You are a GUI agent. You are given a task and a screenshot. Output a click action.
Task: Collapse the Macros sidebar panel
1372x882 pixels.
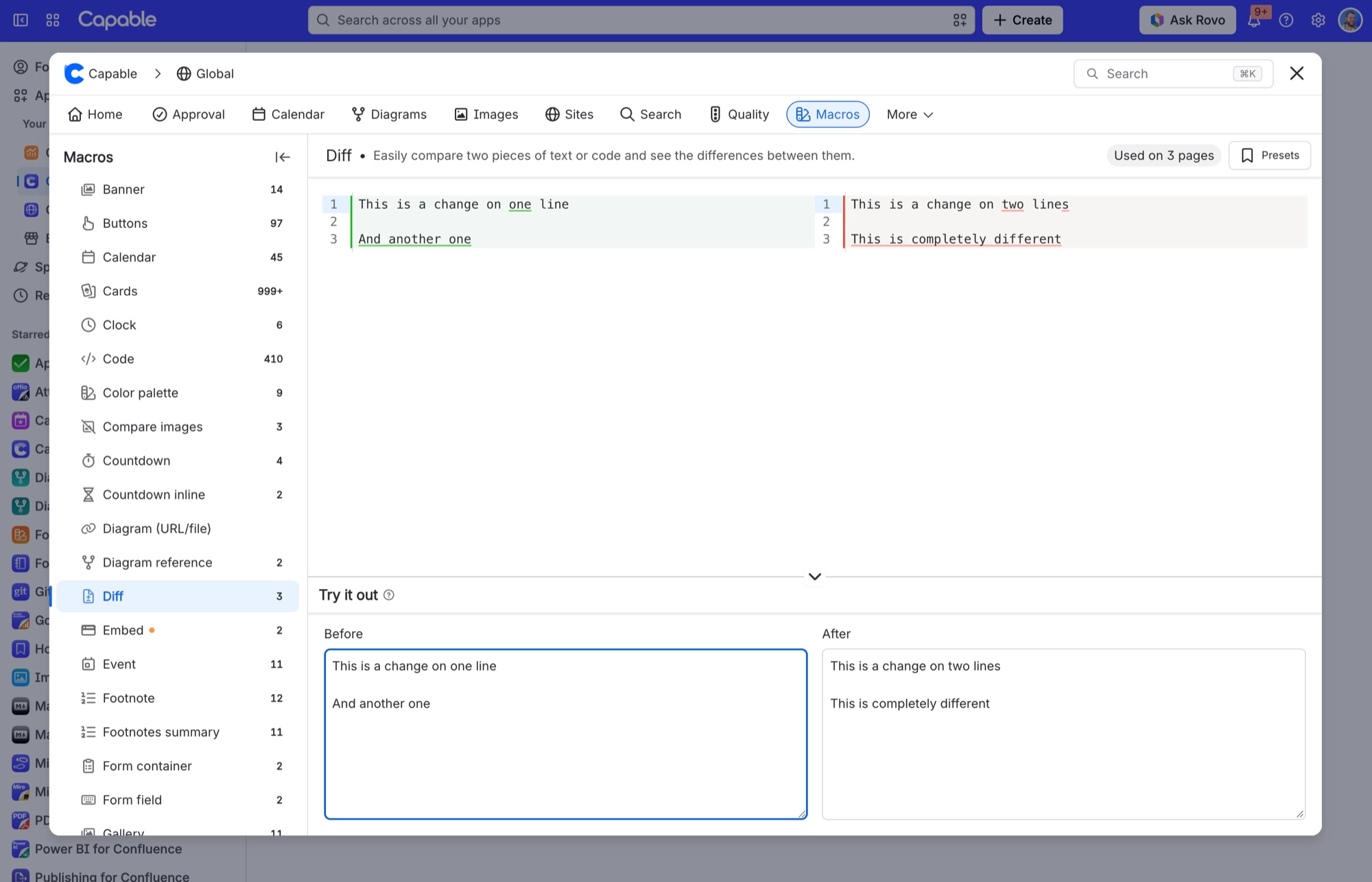(x=282, y=157)
